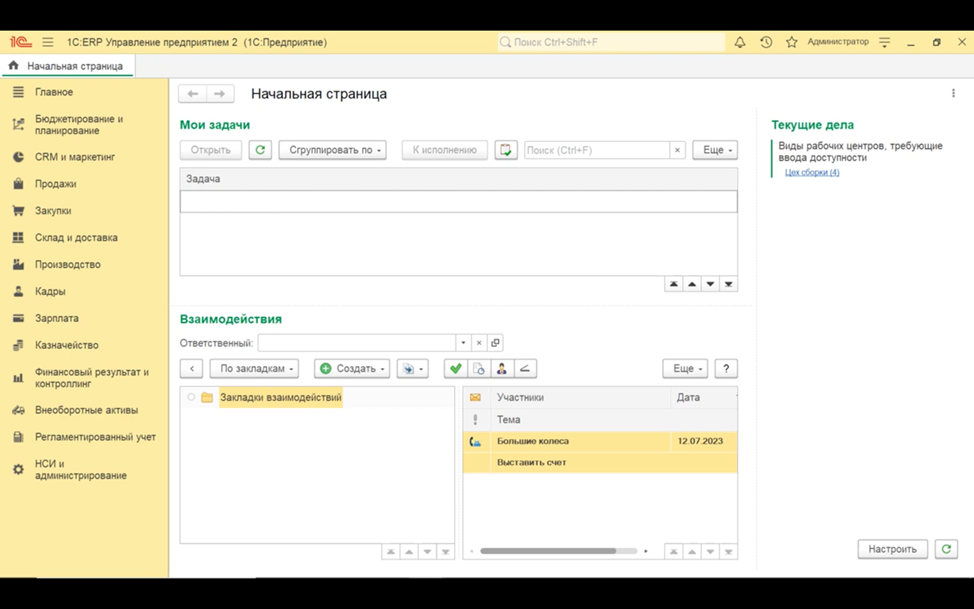Refresh Текущие дела with green arrow icon
The width and height of the screenshot is (974, 609).
946,549
